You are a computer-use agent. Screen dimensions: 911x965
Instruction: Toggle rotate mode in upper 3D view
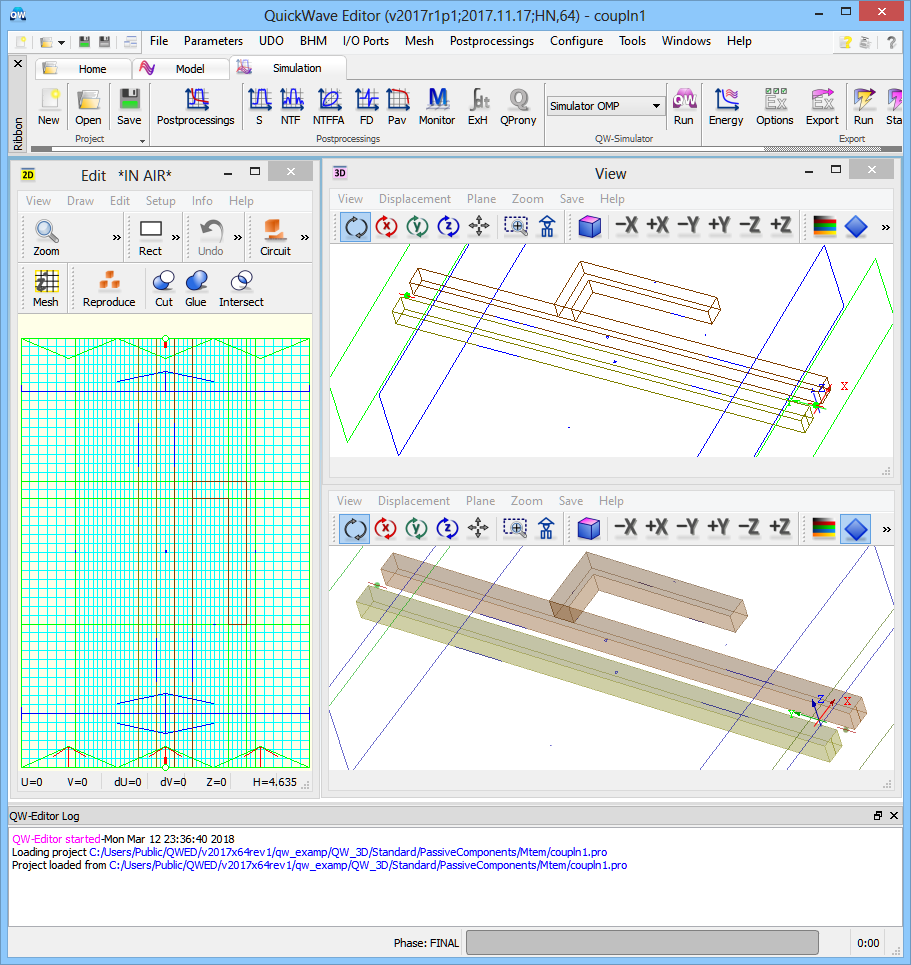[x=355, y=227]
